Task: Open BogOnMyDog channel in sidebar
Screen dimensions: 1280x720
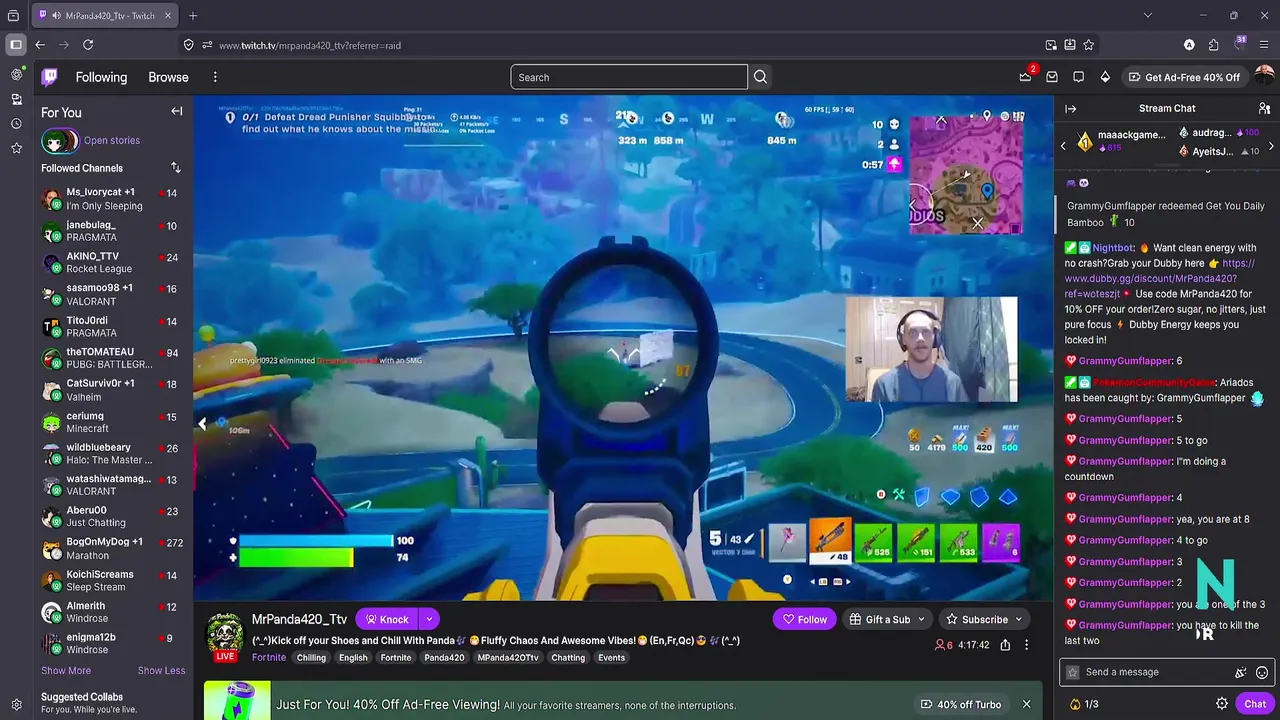Action: tap(109, 549)
